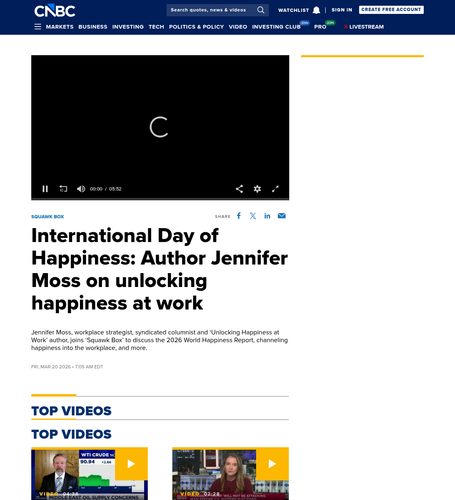Go to Investing Club
Screen dimensions: 455x500
(x=276, y=27)
